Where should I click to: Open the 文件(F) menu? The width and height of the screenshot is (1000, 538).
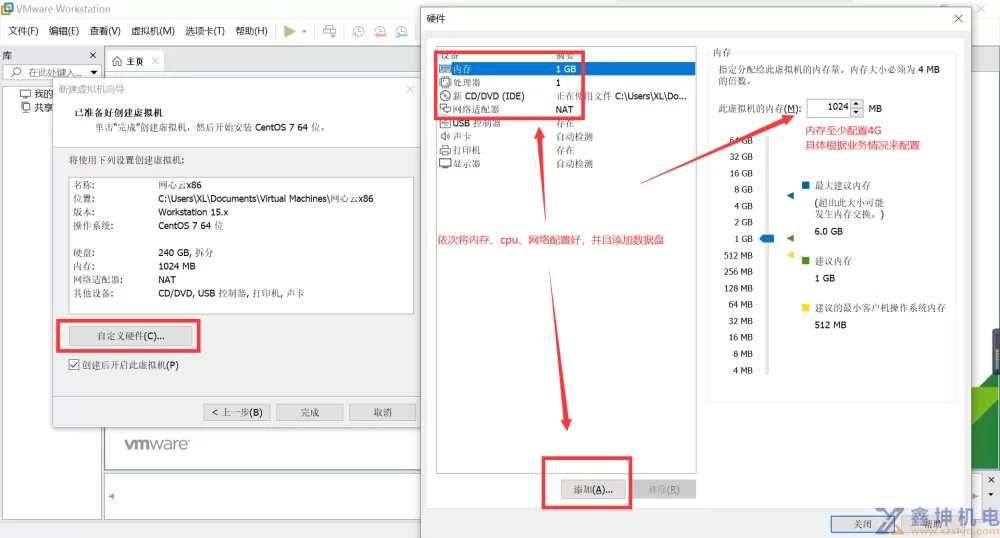[x=23, y=31]
